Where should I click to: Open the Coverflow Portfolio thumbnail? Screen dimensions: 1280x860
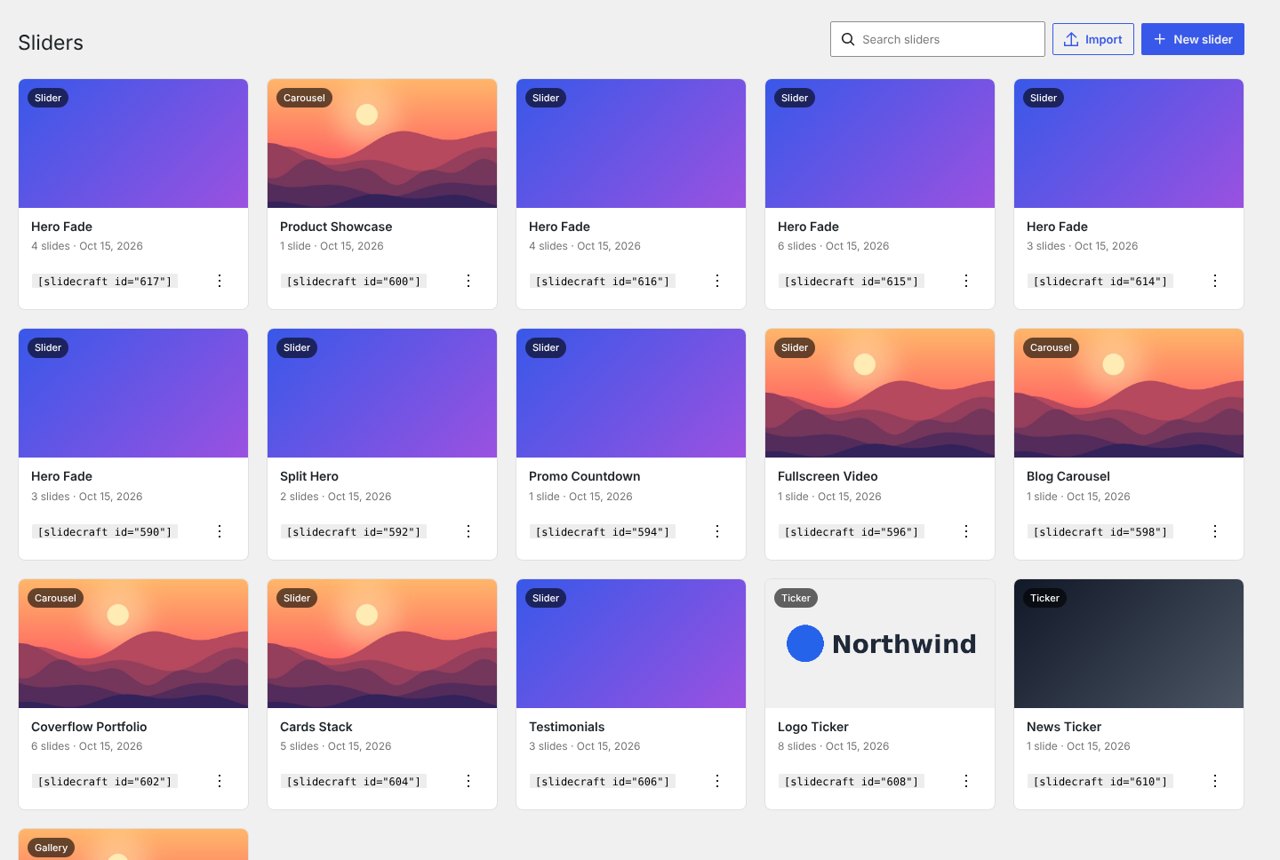pyautogui.click(x=133, y=643)
